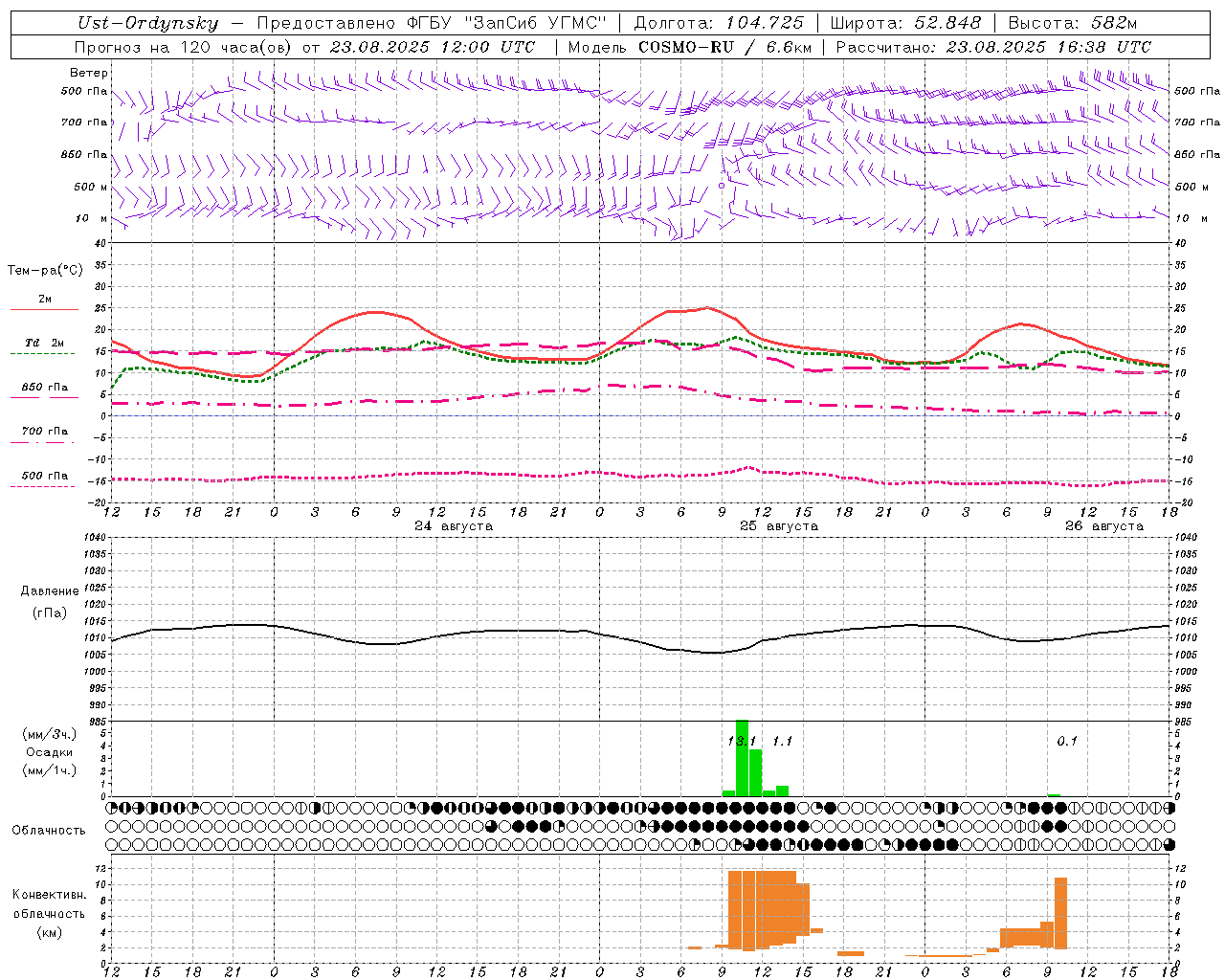Click the Осадки precipitation label
1225x980 pixels.
tap(50, 752)
